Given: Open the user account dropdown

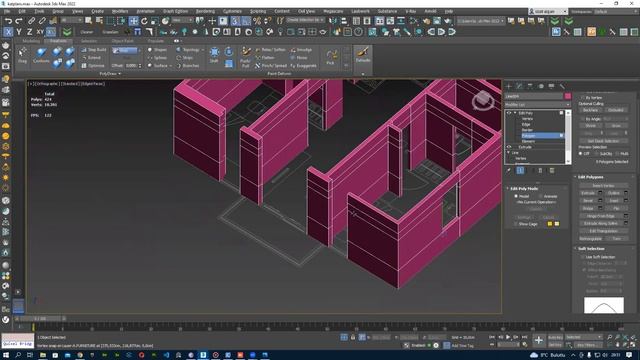Looking at the screenshot, I should pos(548,11).
